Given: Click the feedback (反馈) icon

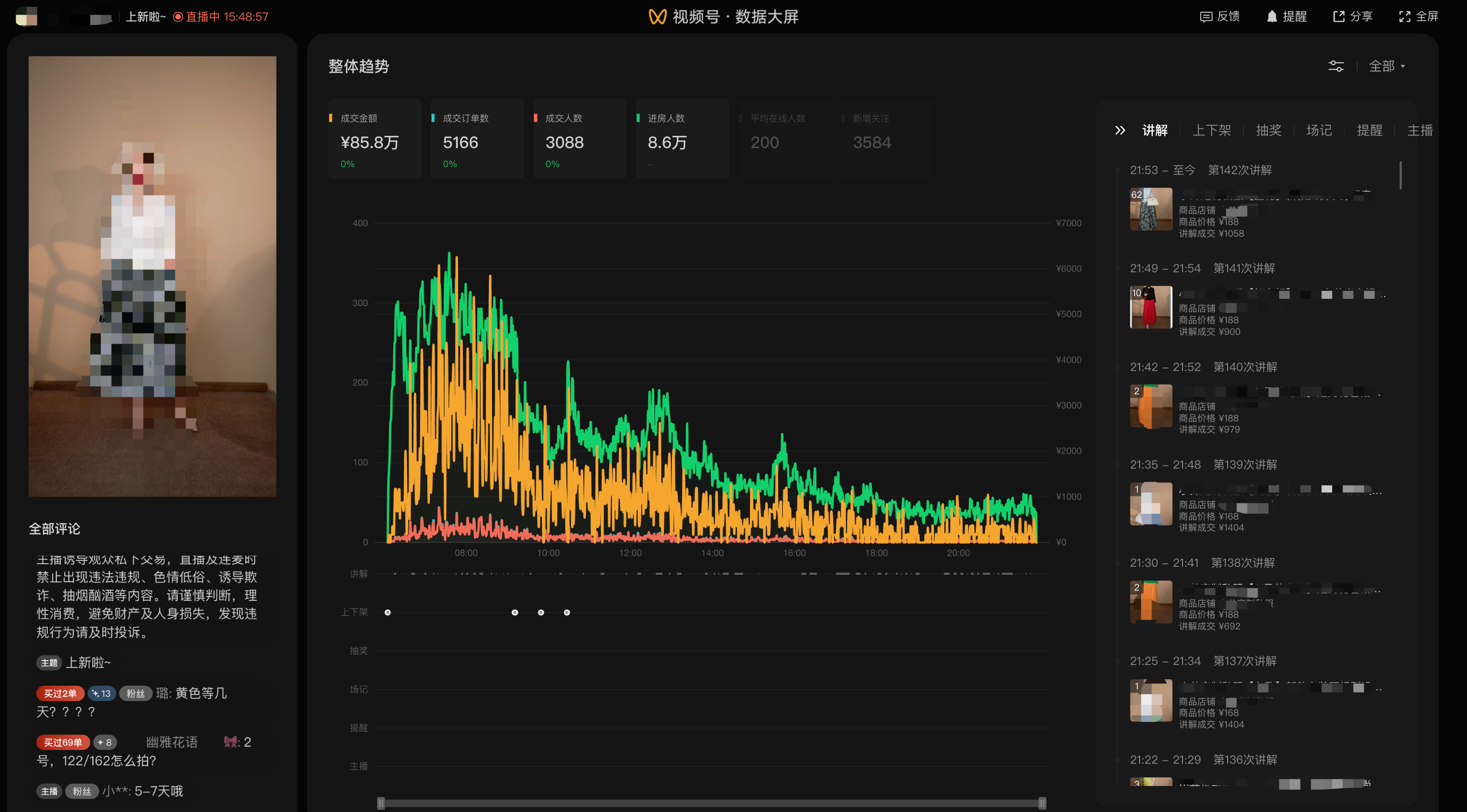Looking at the screenshot, I should [1206, 16].
